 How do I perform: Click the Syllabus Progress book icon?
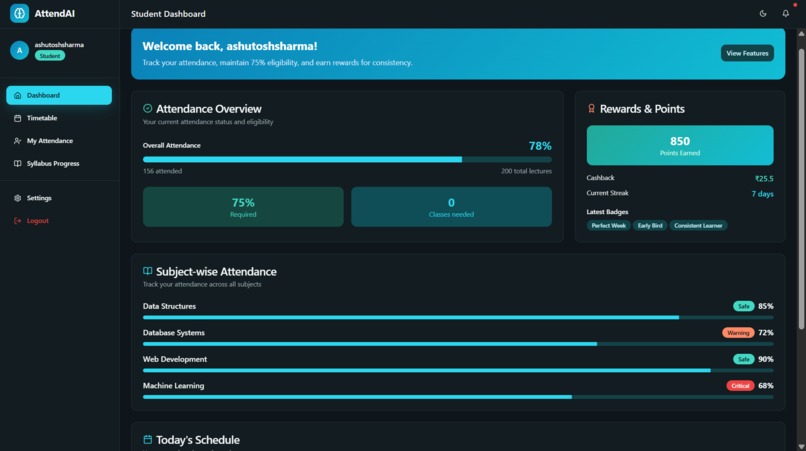17,164
